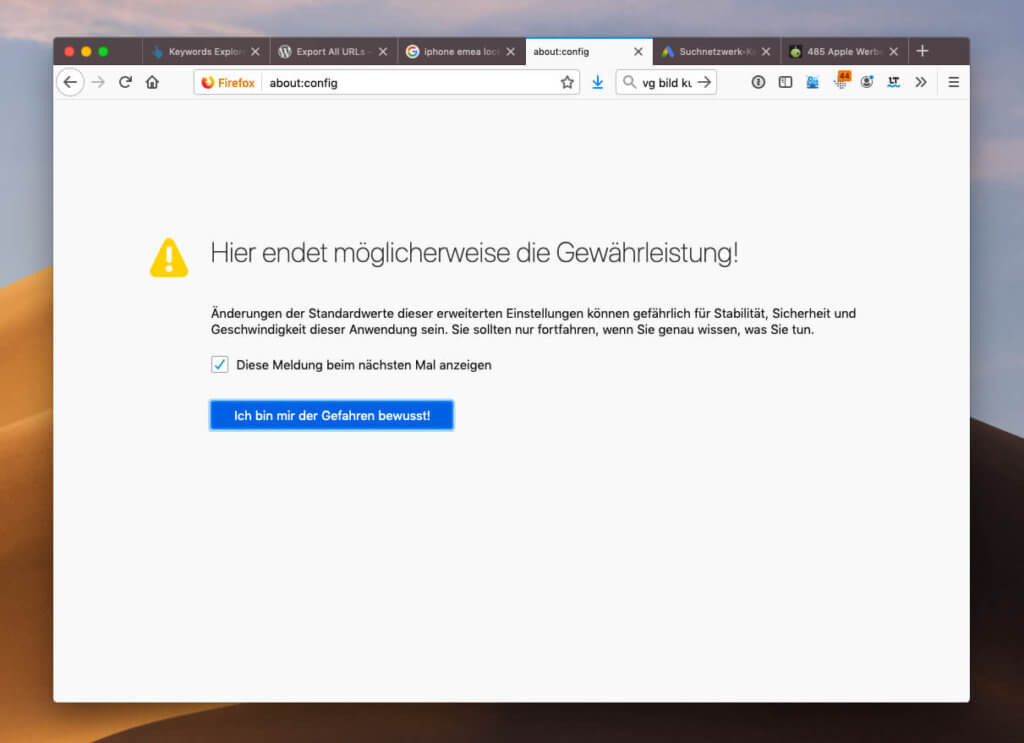Toggle the sidebar view icon
Image resolution: width=1024 pixels, height=743 pixels.
pyautogui.click(x=785, y=82)
